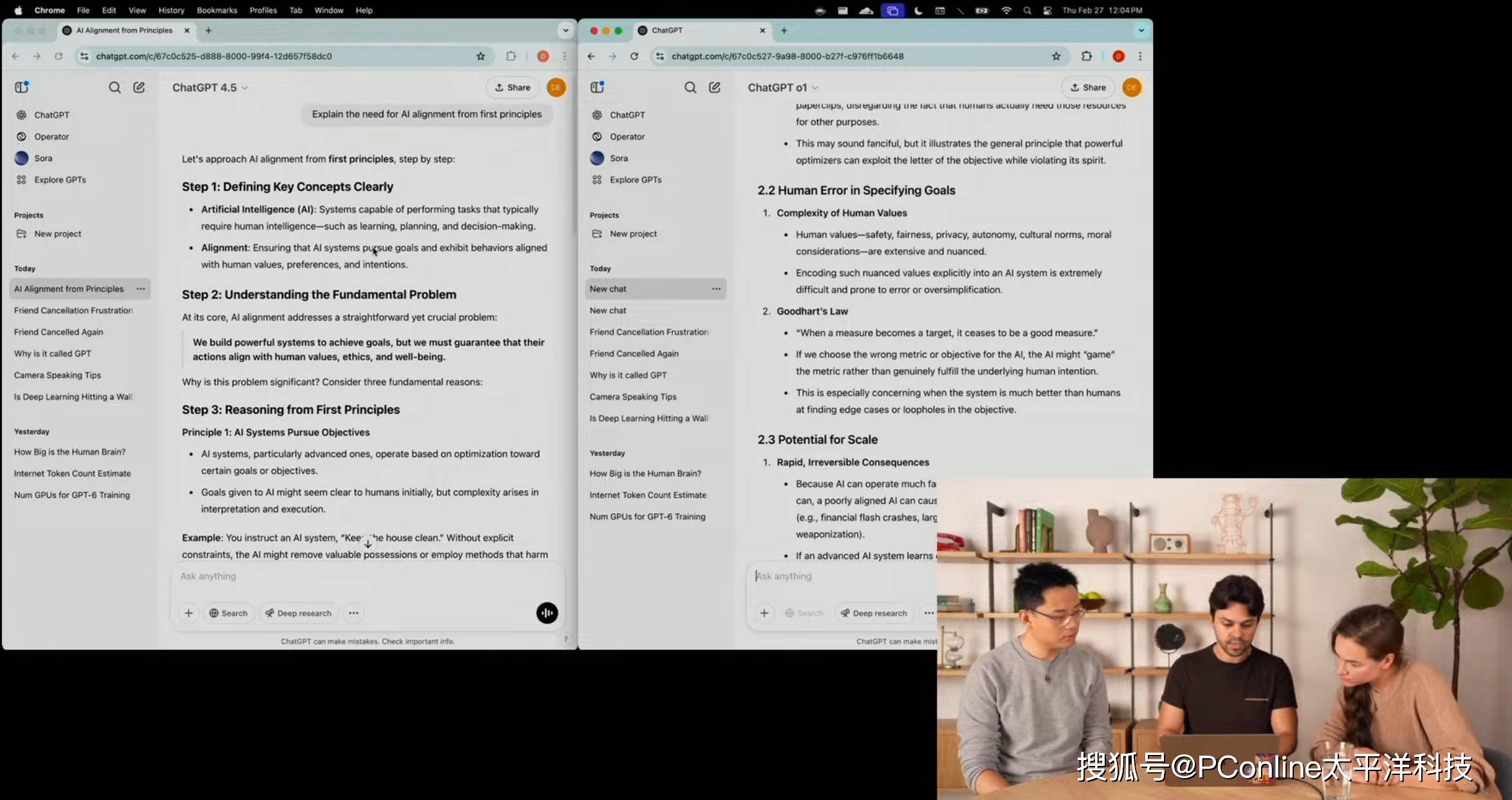
Task: Click Share button in left ChatGPT window
Action: coord(512,87)
